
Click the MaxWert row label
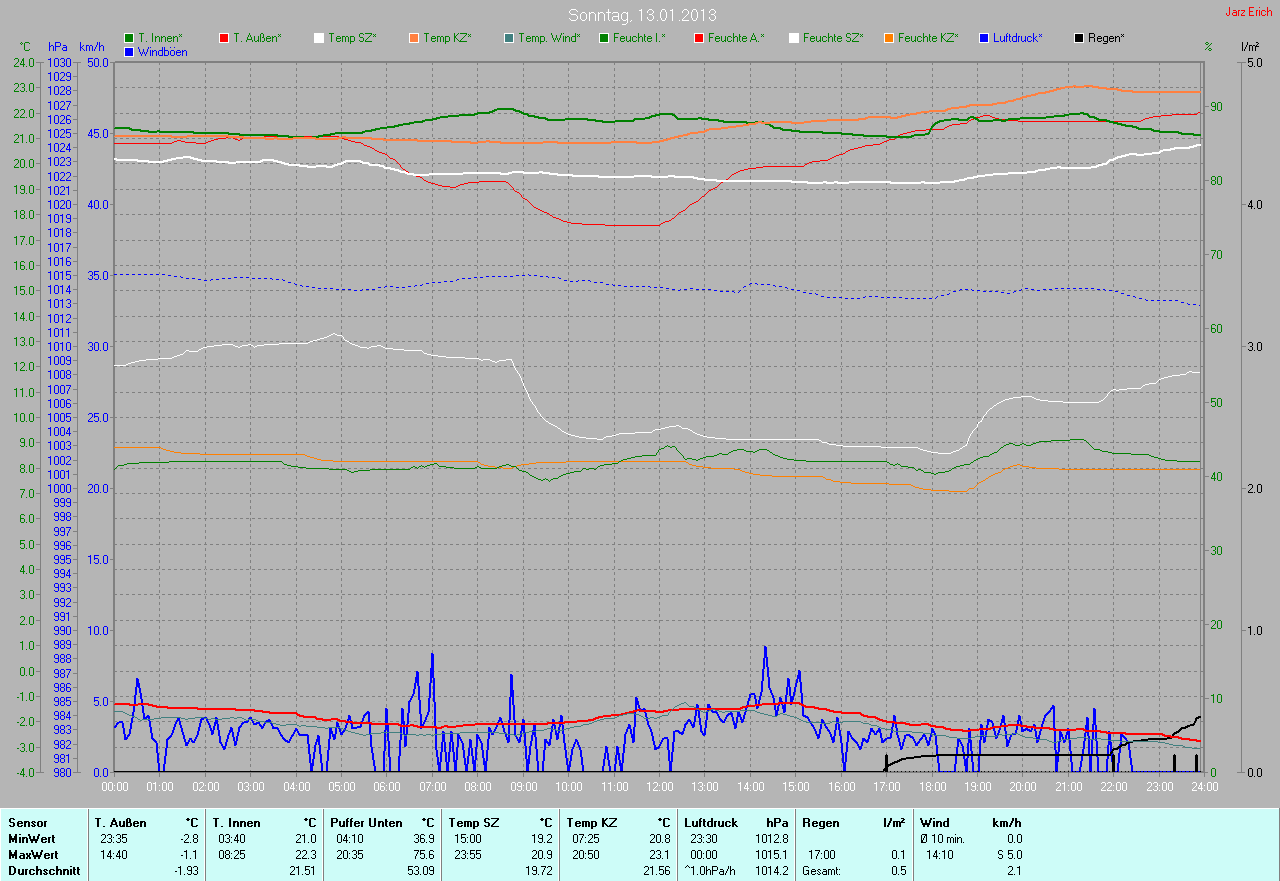pos(34,855)
